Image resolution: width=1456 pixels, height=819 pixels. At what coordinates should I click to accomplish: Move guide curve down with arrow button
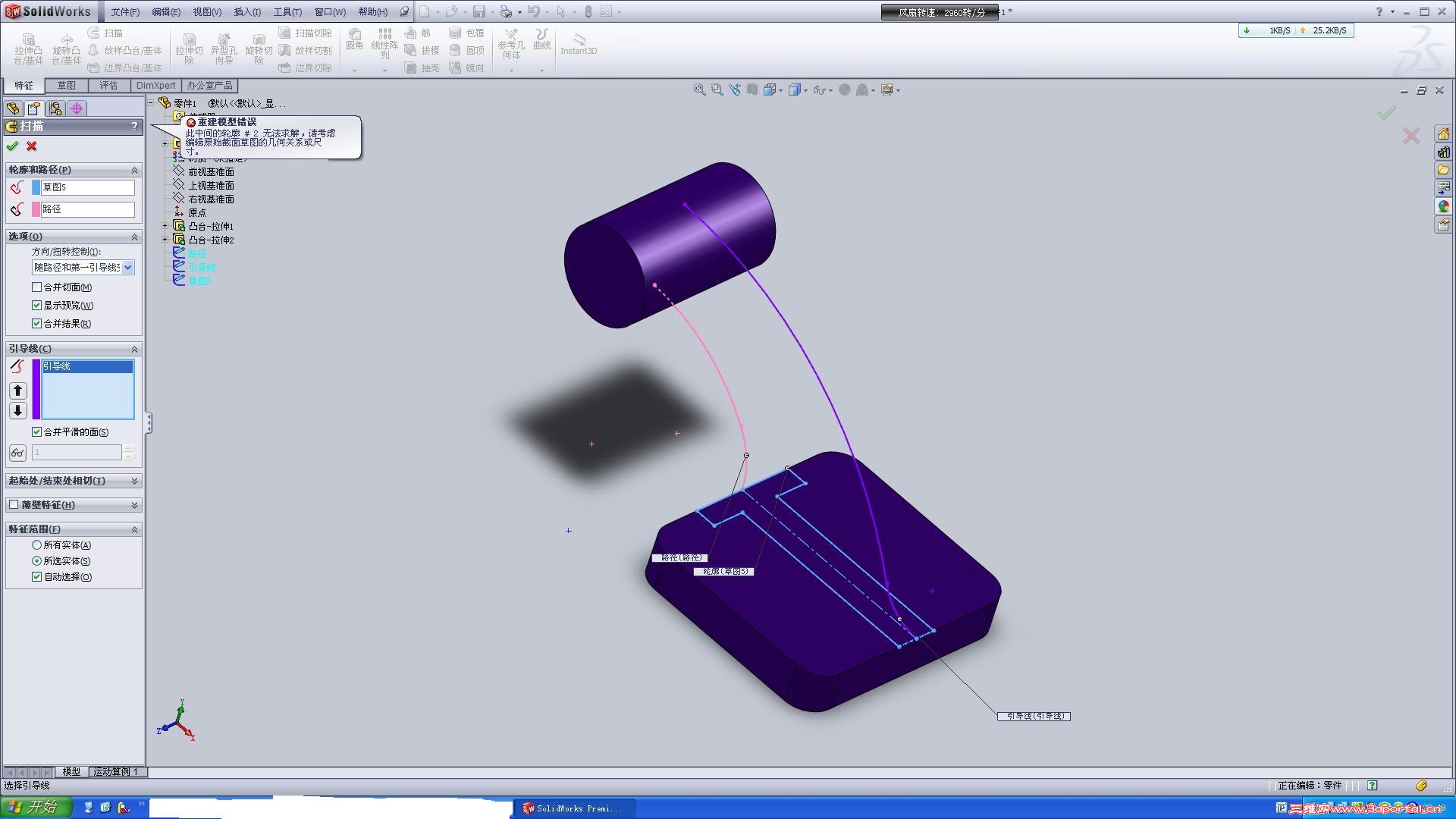pos(18,411)
